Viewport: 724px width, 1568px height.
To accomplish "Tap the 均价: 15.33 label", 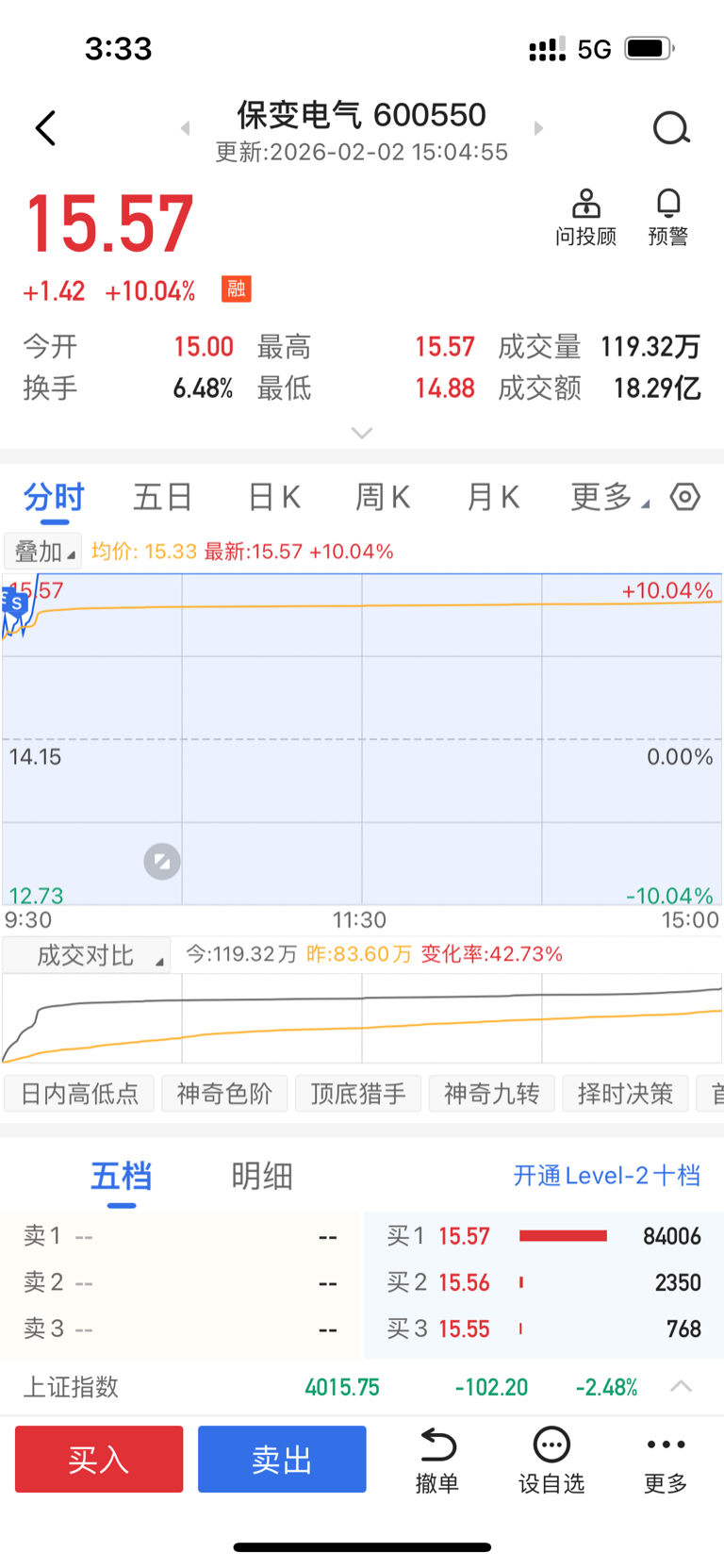I will click(144, 552).
